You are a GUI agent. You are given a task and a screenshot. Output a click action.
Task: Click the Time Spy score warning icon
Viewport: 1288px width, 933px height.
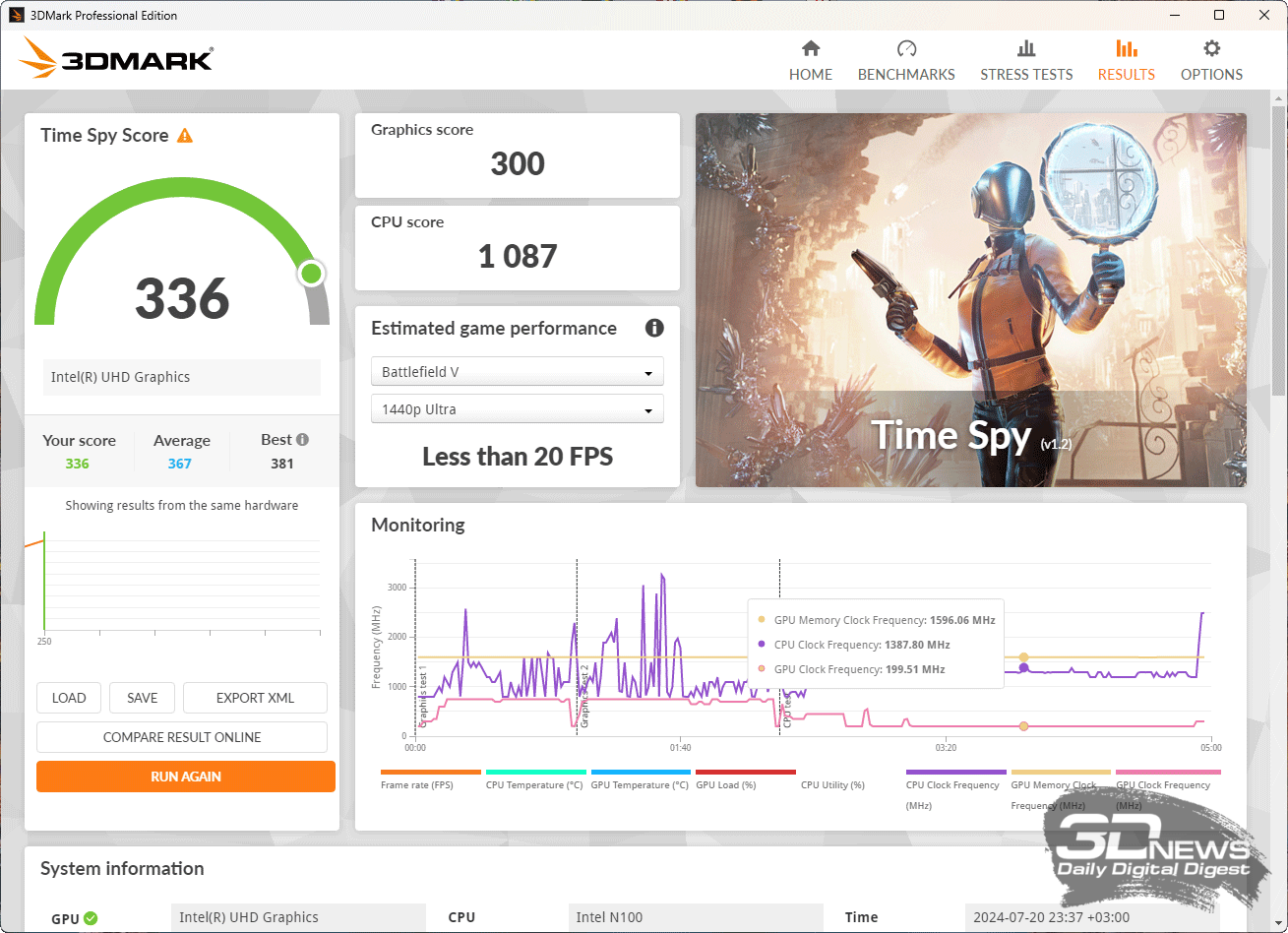click(x=185, y=136)
